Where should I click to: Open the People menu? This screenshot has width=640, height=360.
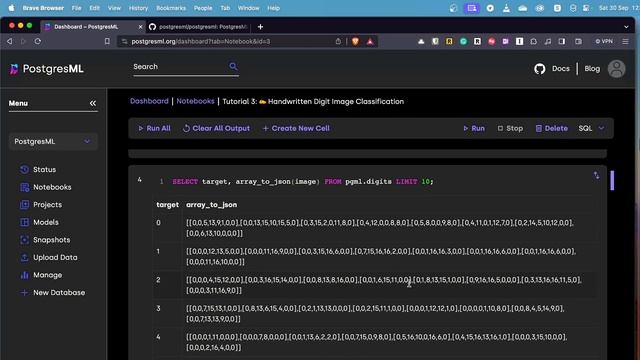coord(203,8)
